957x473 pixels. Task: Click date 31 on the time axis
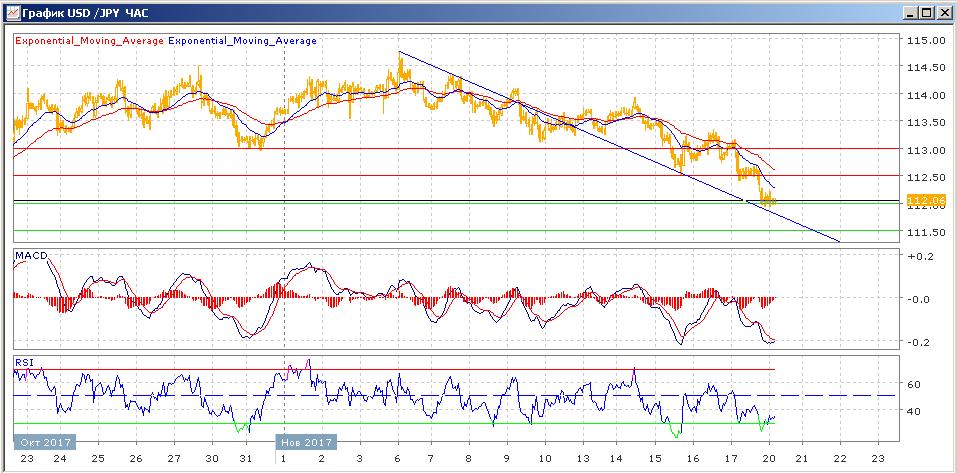click(x=247, y=458)
